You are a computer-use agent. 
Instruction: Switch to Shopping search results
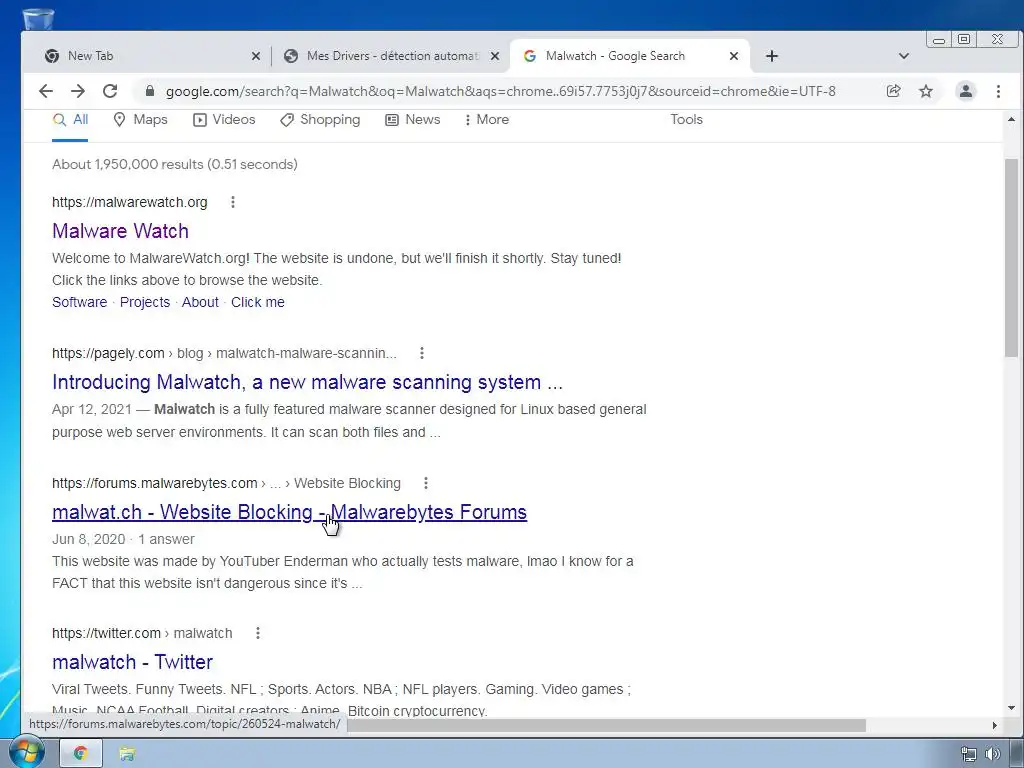[x=320, y=120]
